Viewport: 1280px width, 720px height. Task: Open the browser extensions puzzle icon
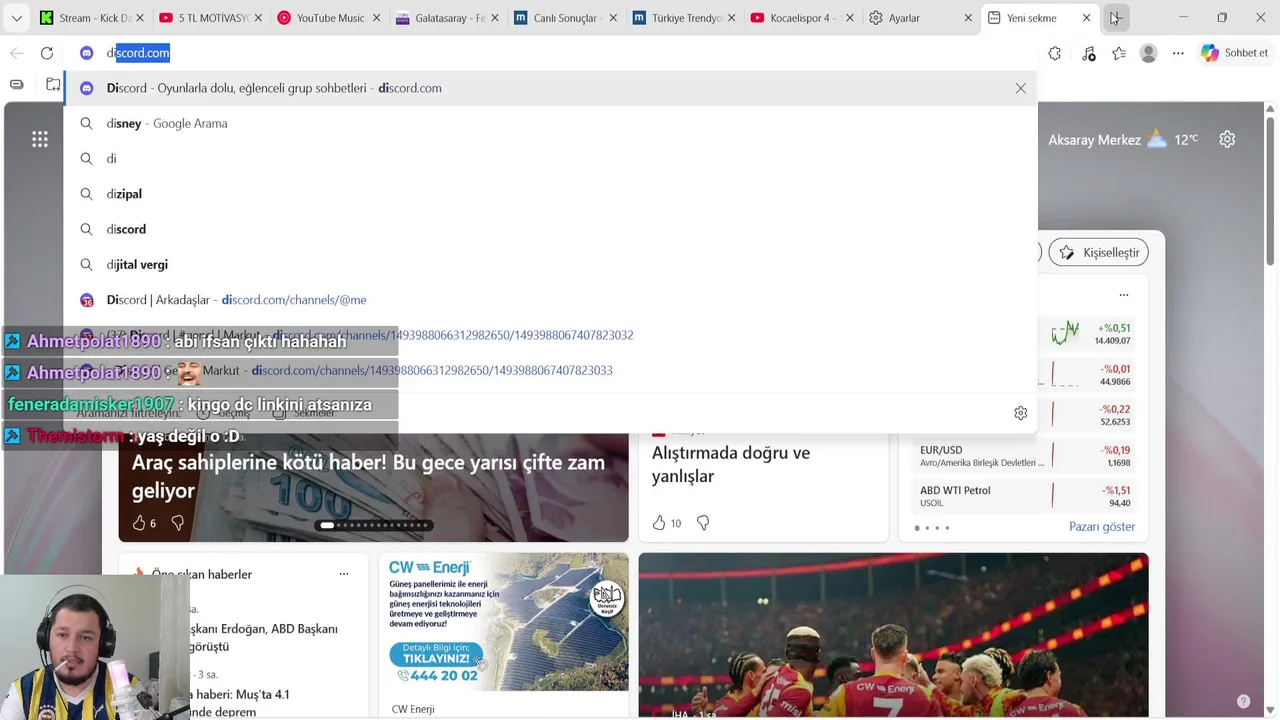1055,53
